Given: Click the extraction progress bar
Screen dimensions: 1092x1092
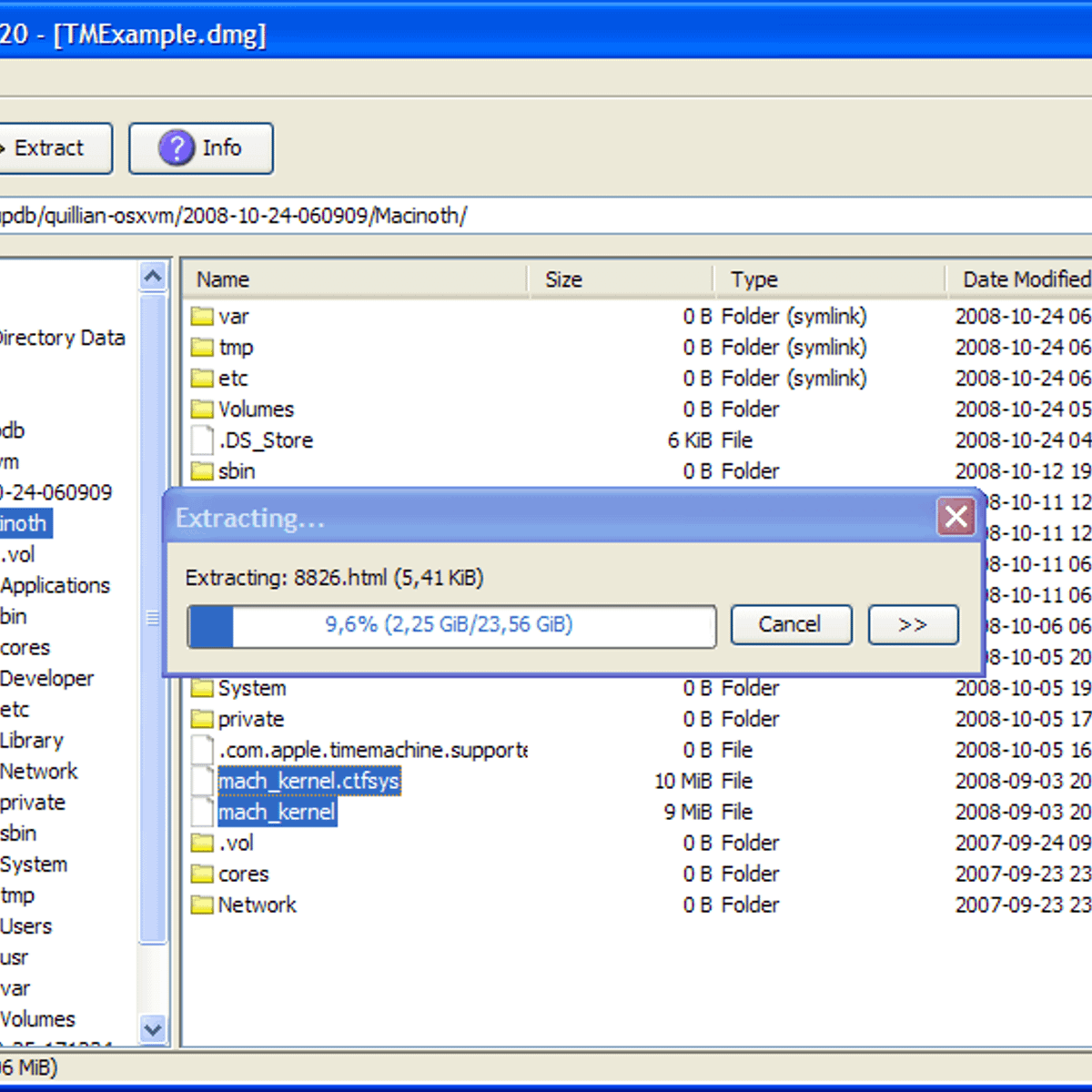Looking at the screenshot, I should [450, 626].
